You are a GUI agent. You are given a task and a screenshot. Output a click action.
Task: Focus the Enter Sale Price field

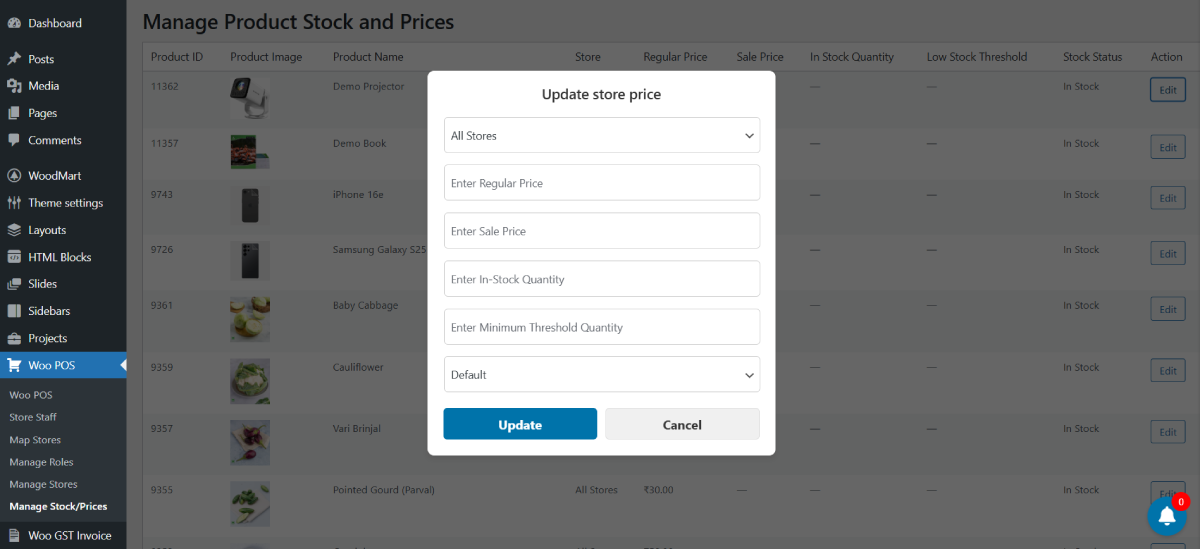[x=601, y=231]
